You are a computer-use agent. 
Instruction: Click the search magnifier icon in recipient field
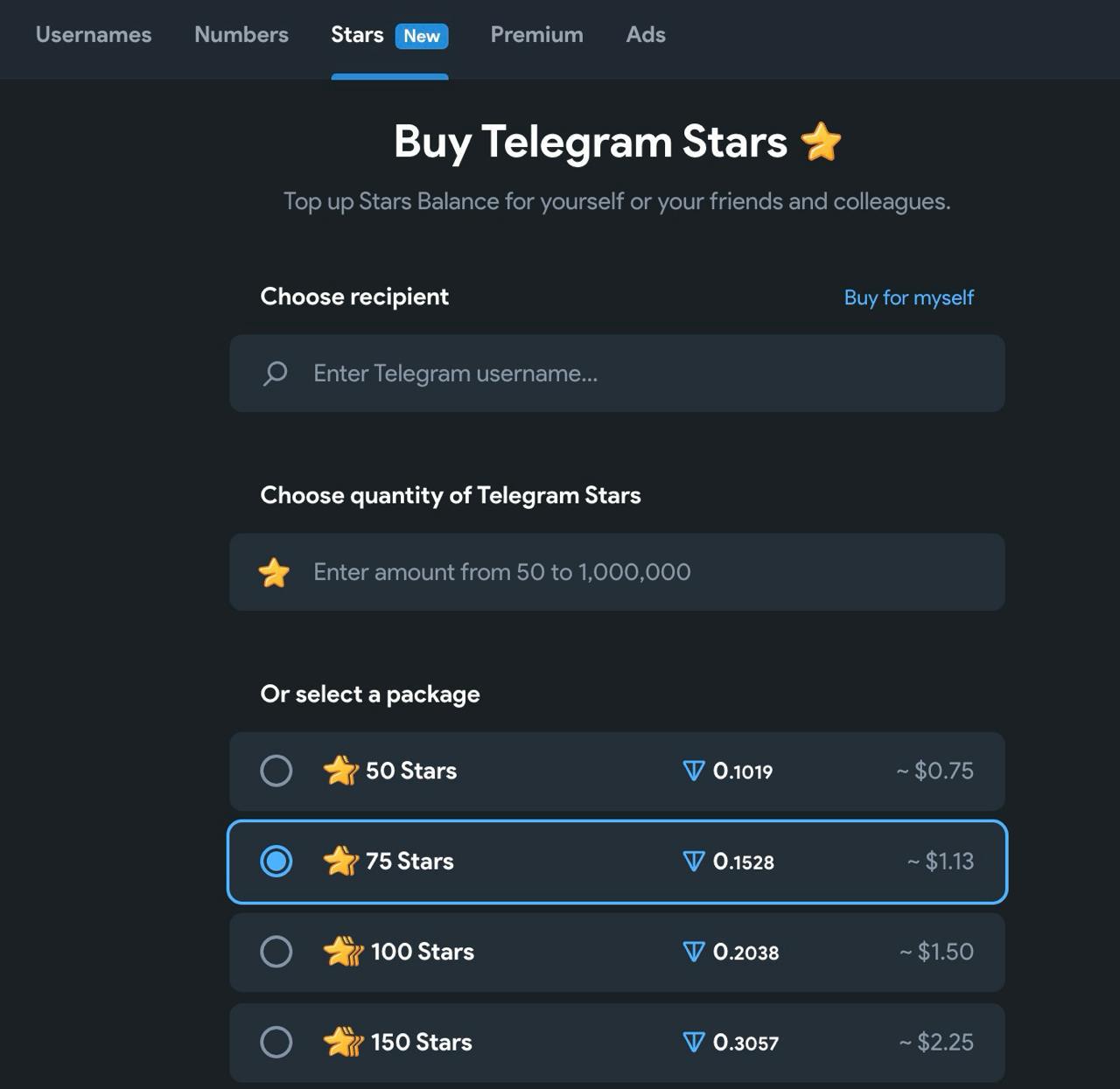pyautogui.click(x=275, y=373)
